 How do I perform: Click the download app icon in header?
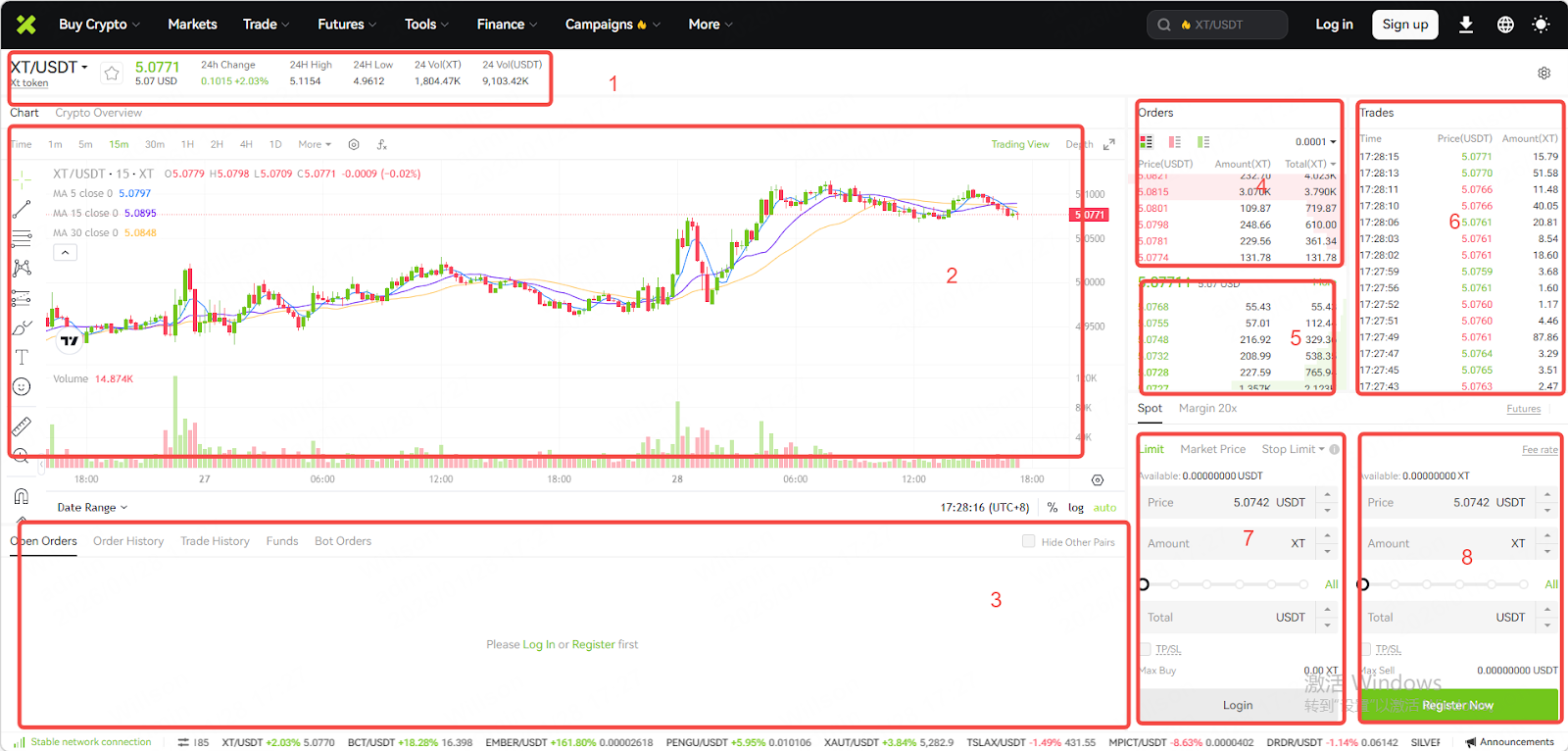pos(1466,25)
